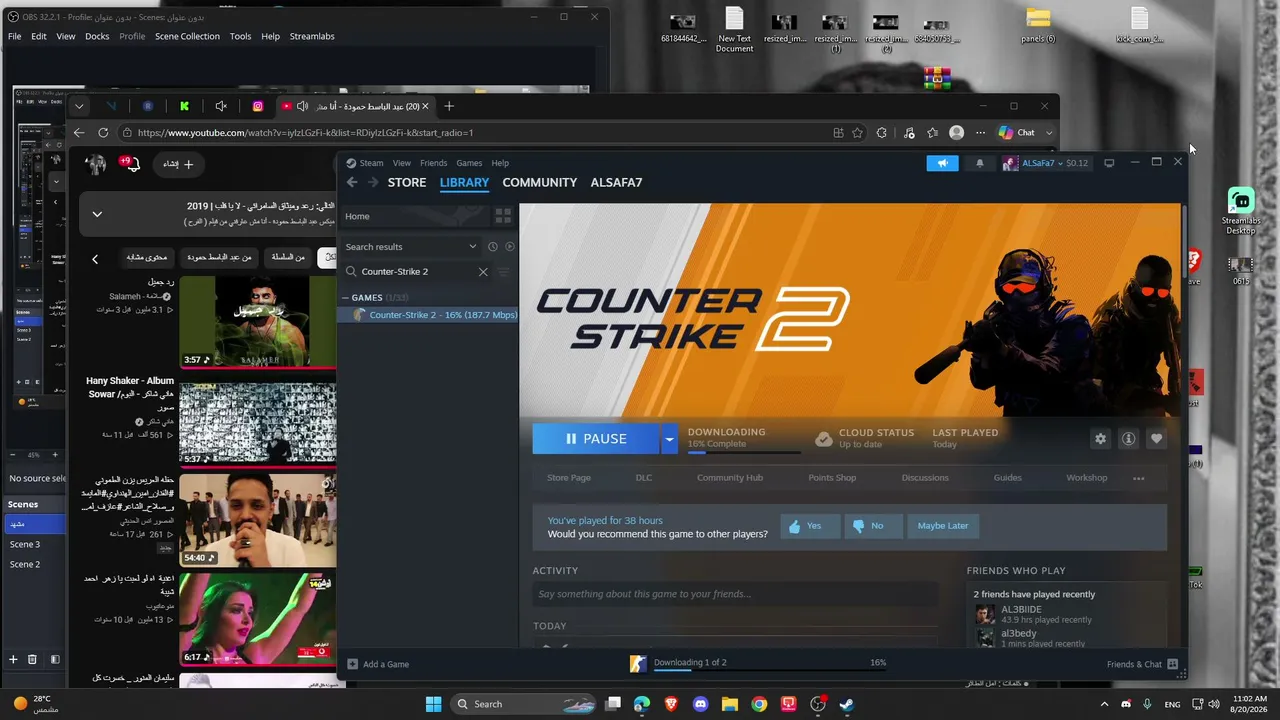Open Counter-Strike 2 Guides link
The image size is (1280, 720).
pos(1008,478)
